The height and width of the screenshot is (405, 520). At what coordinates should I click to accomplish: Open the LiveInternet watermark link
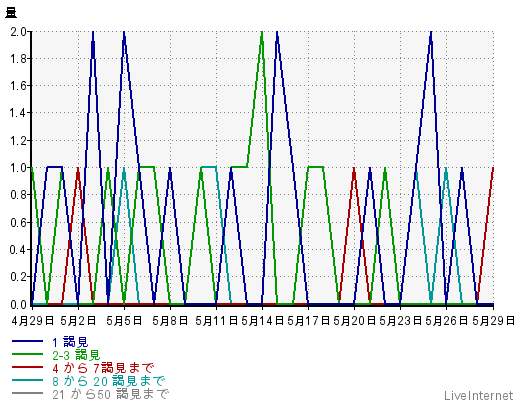click(x=478, y=396)
